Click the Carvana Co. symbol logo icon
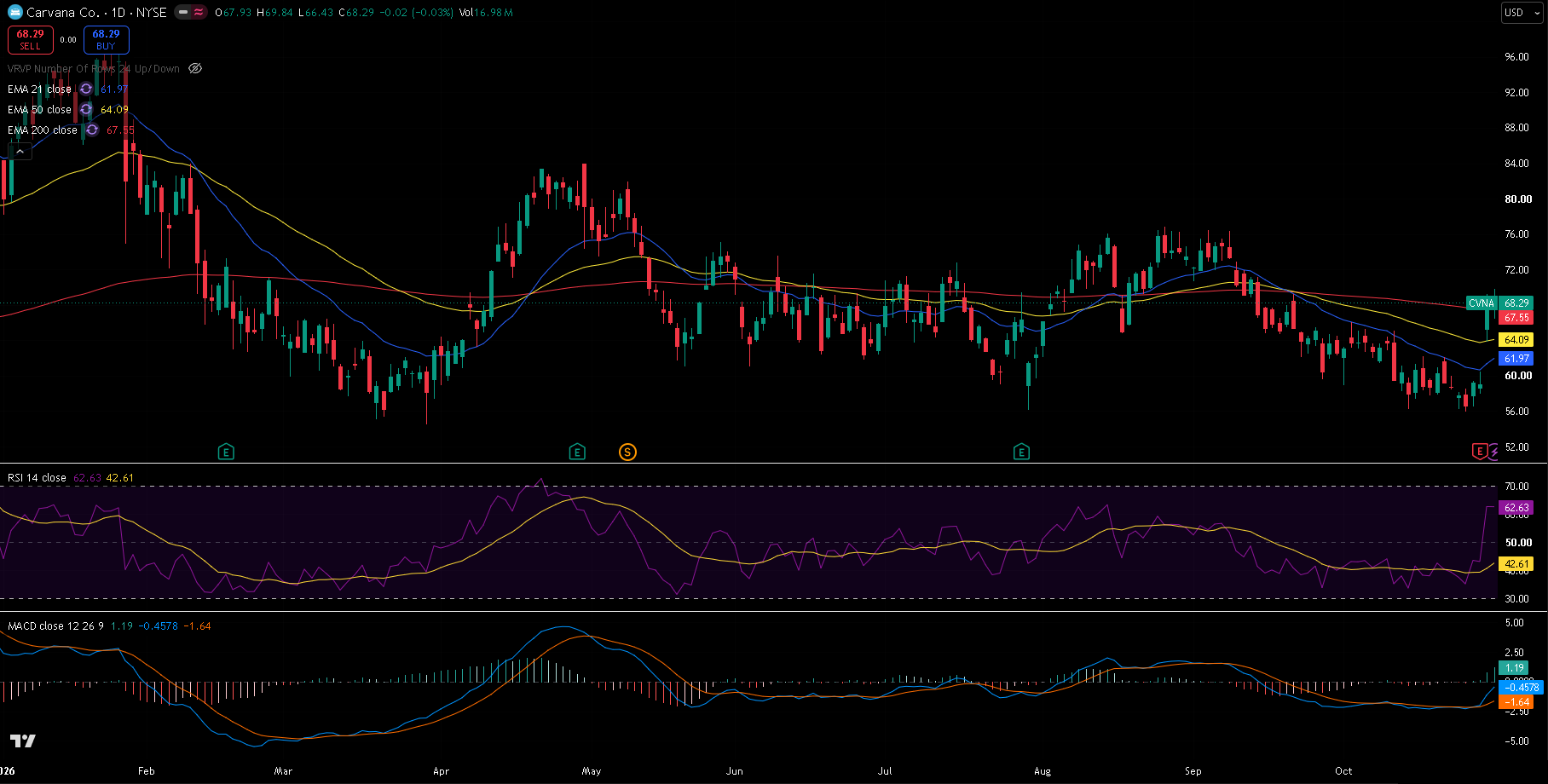The image size is (1548, 784). (15, 12)
